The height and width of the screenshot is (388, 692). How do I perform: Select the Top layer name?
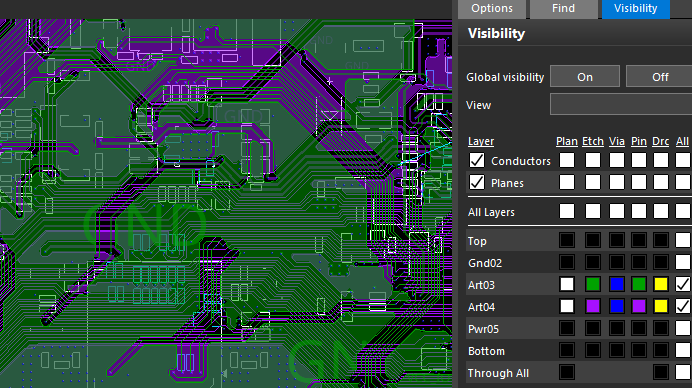(477, 241)
